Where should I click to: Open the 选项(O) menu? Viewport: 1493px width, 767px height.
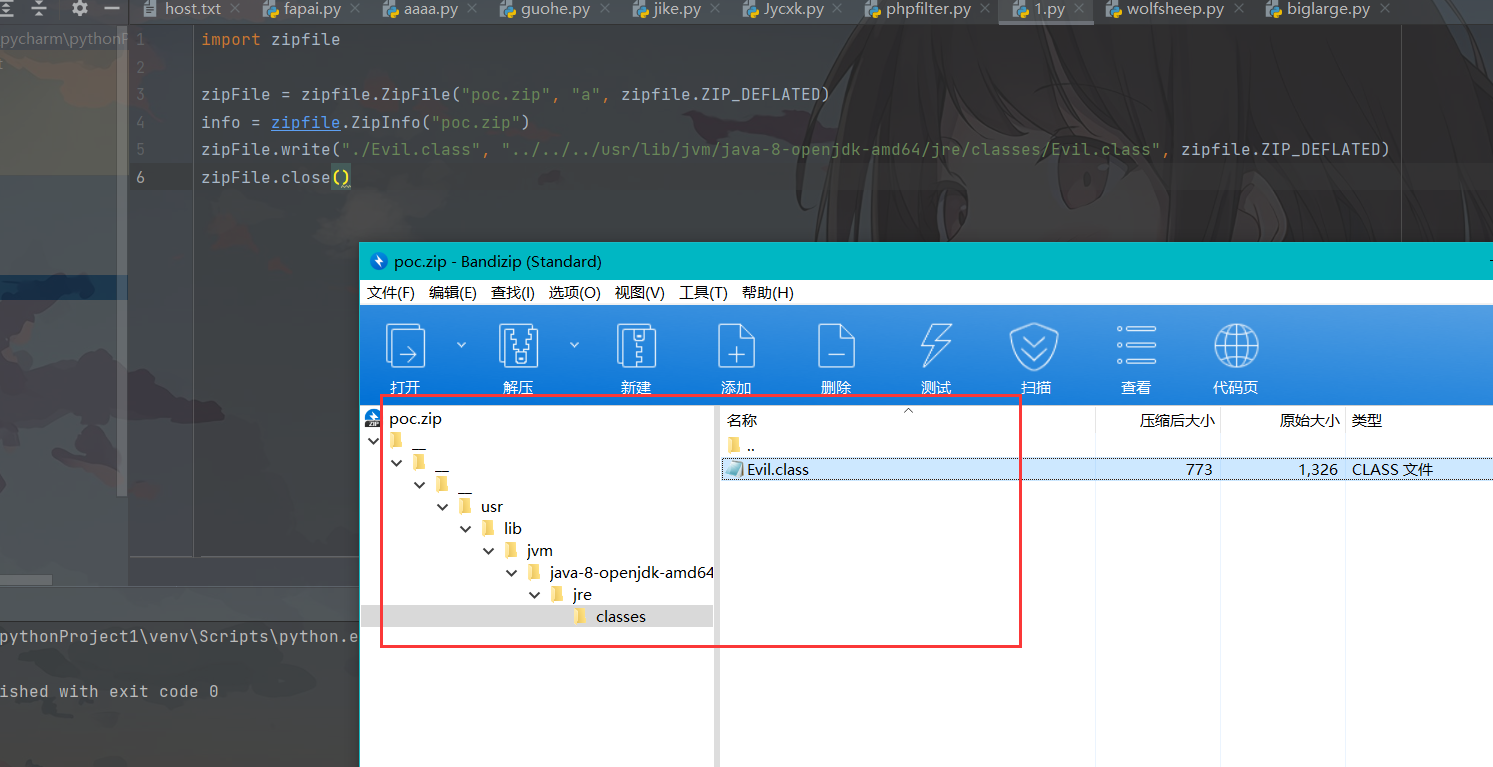[x=574, y=293]
